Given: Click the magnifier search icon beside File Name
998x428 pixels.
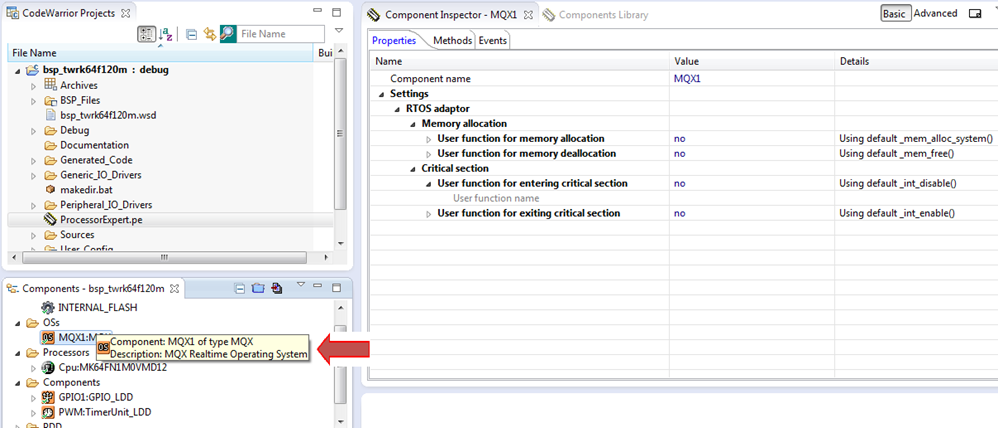Looking at the screenshot, I should coord(228,34).
